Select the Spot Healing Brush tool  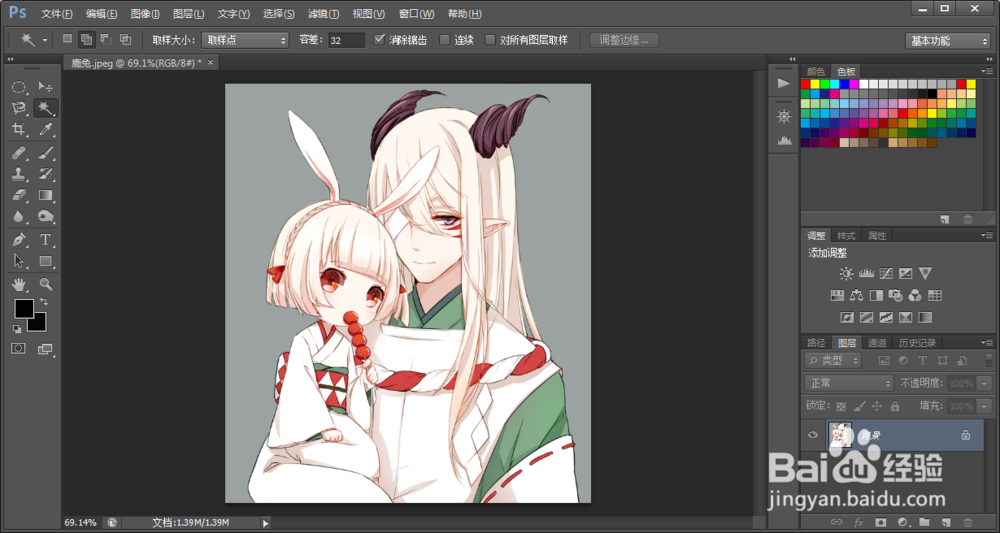pyautogui.click(x=18, y=152)
